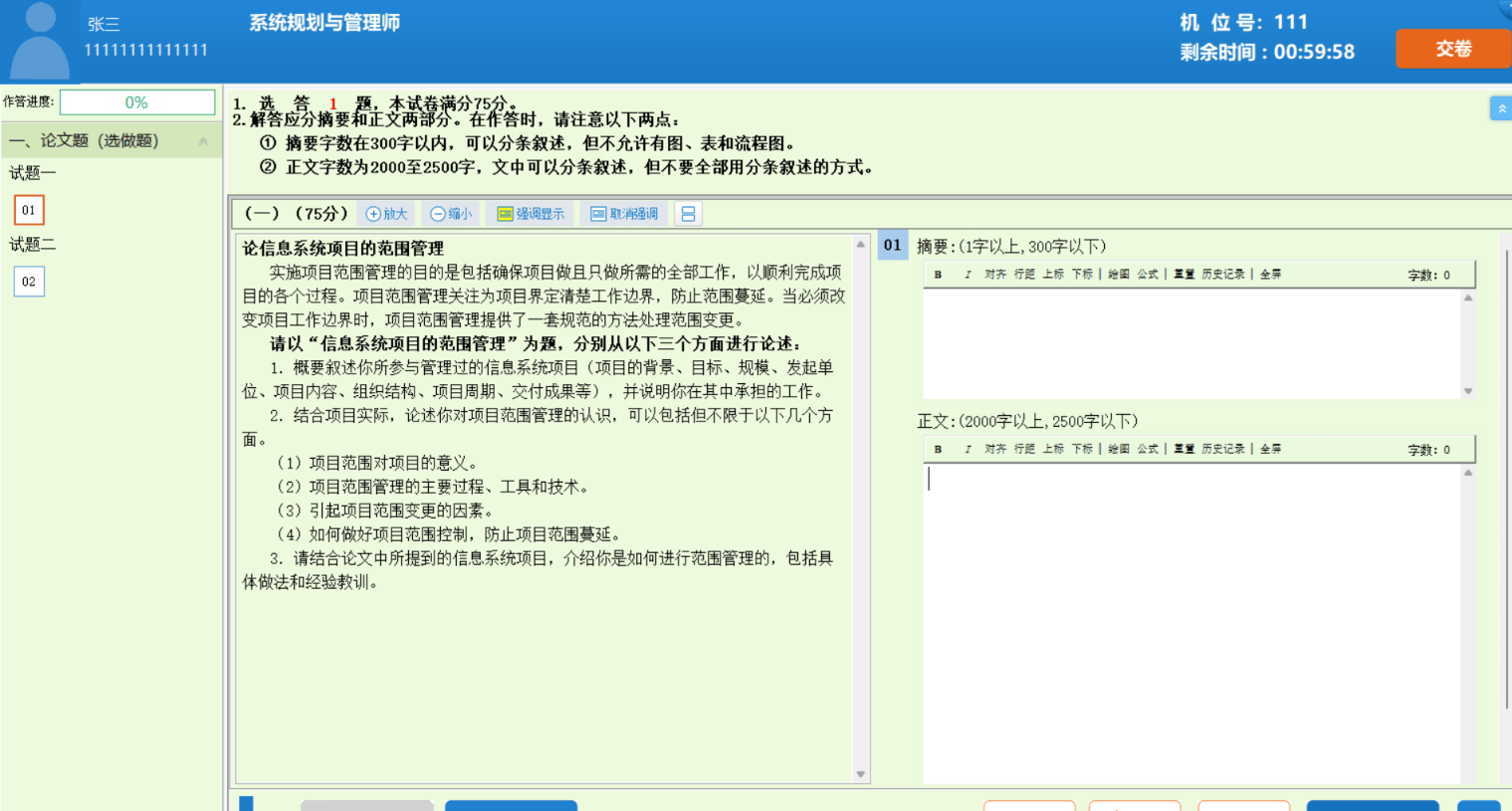Click the 缩小 zoom-out icon for question text
This screenshot has height=811, width=1512.
coord(451,214)
